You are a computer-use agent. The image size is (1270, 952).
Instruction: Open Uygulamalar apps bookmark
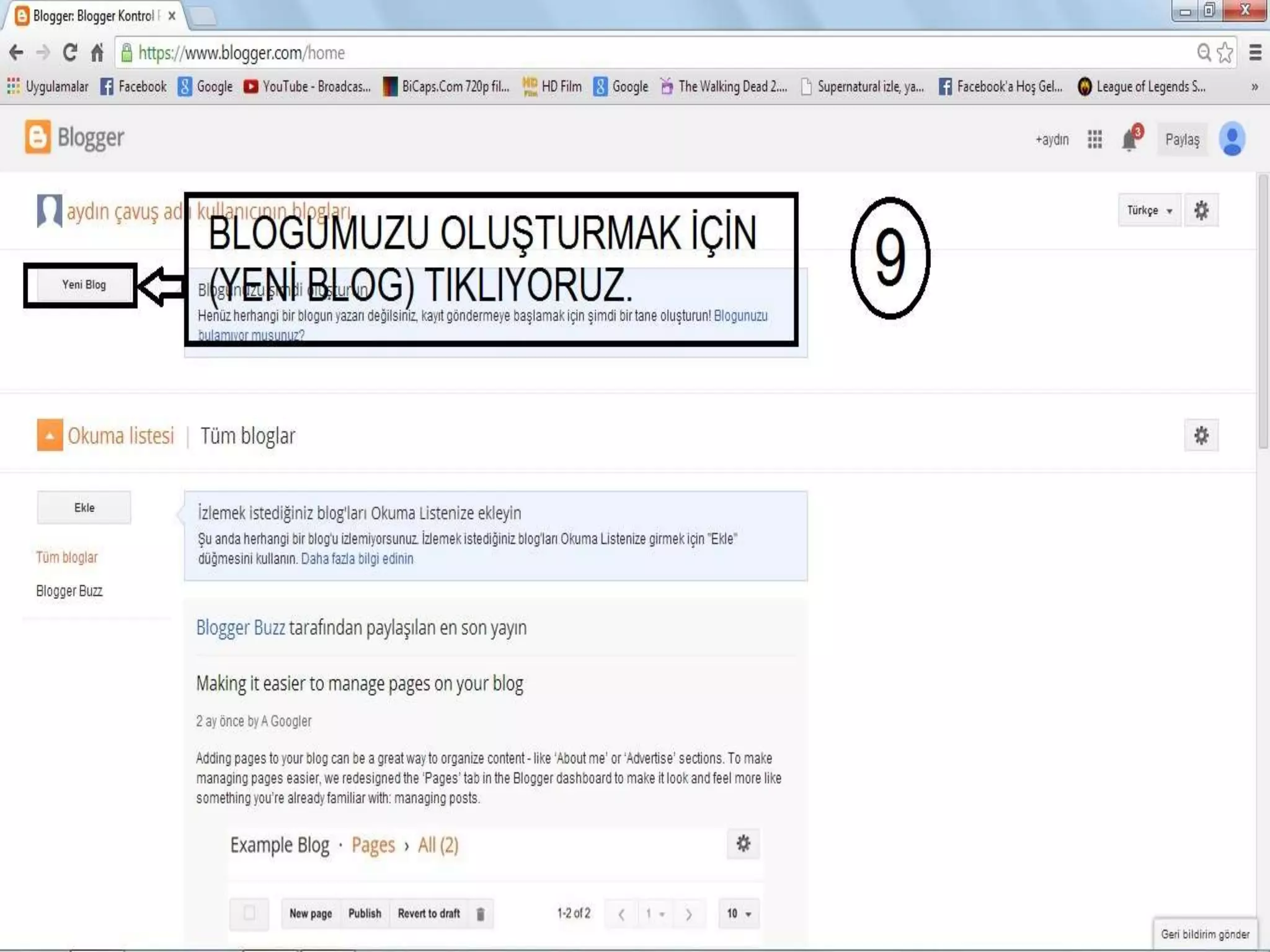tap(48, 86)
